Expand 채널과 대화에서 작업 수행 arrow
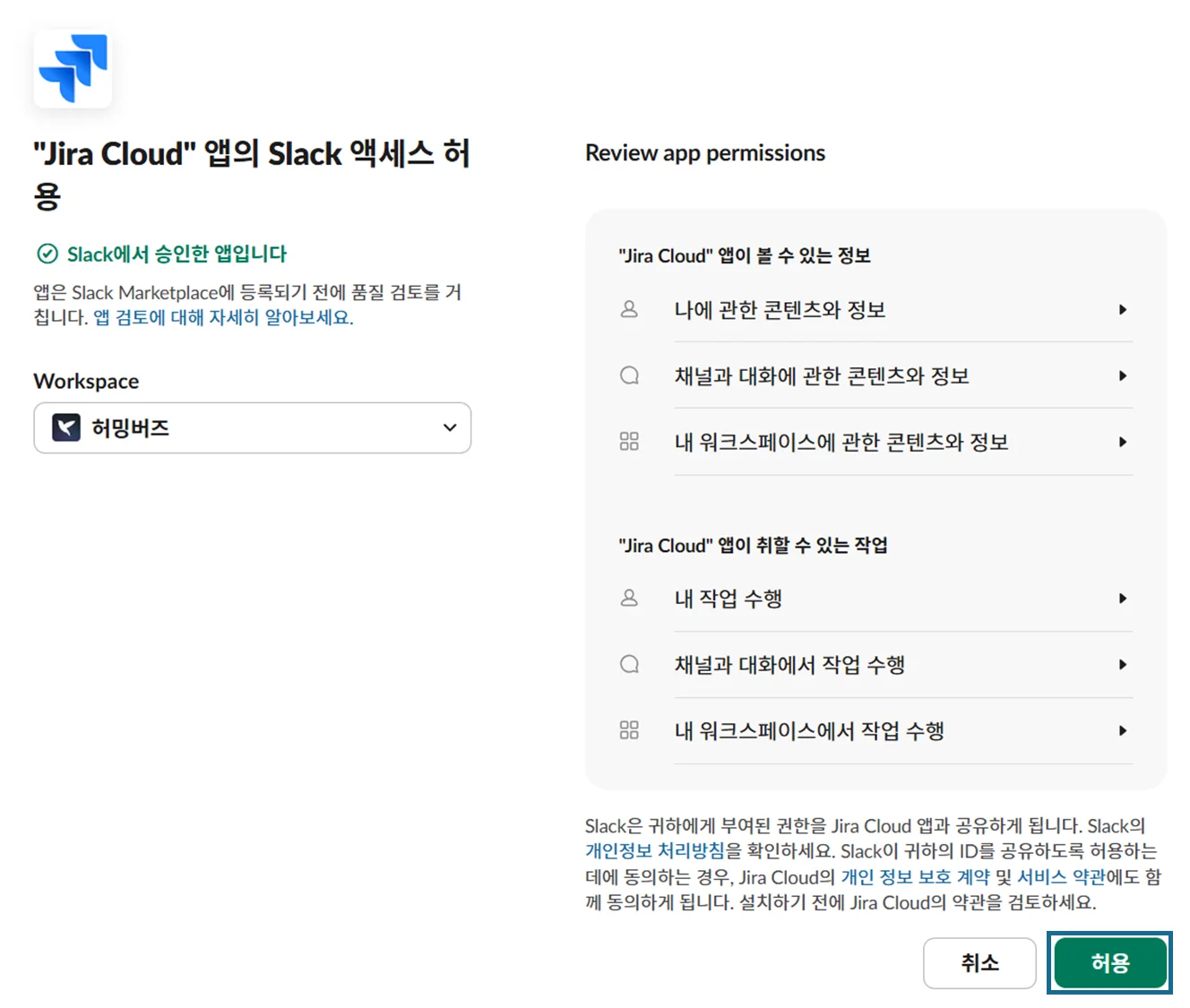 (x=1122, y=665)
